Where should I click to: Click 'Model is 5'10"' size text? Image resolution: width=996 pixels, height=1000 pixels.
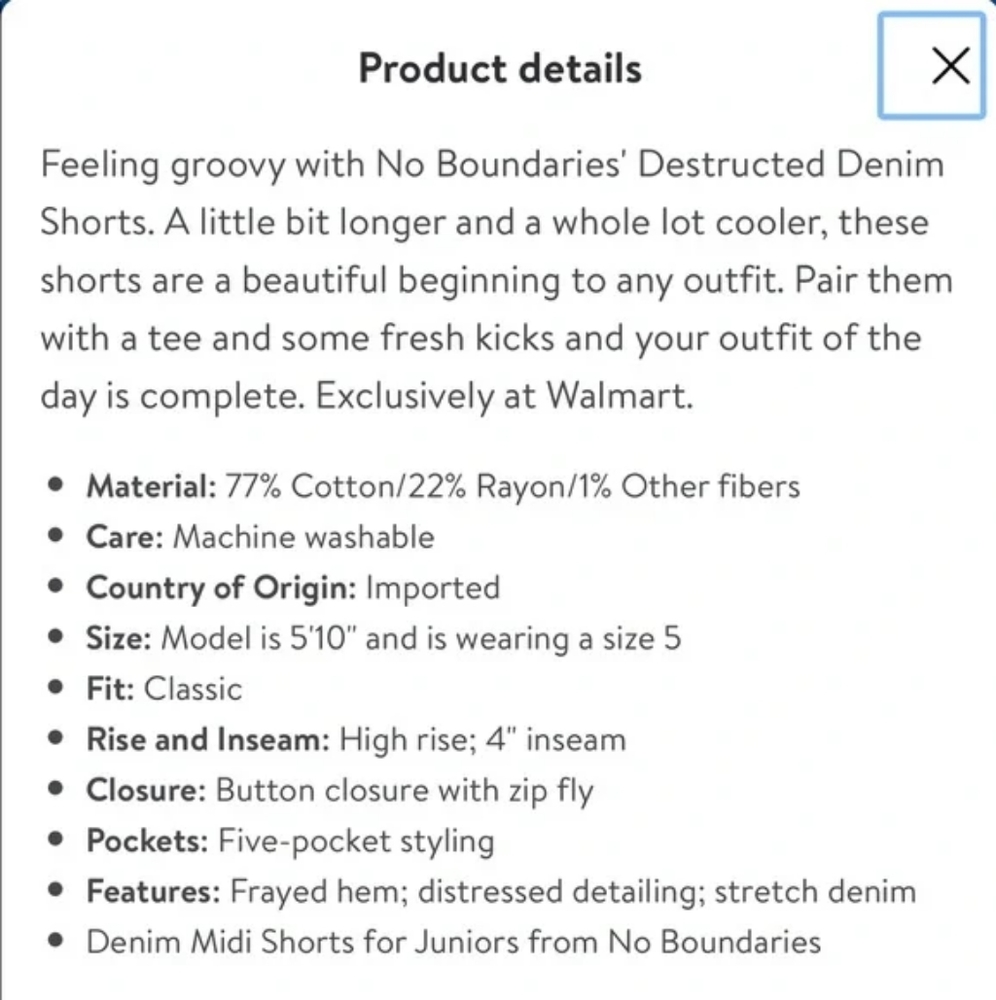(258, 638)
